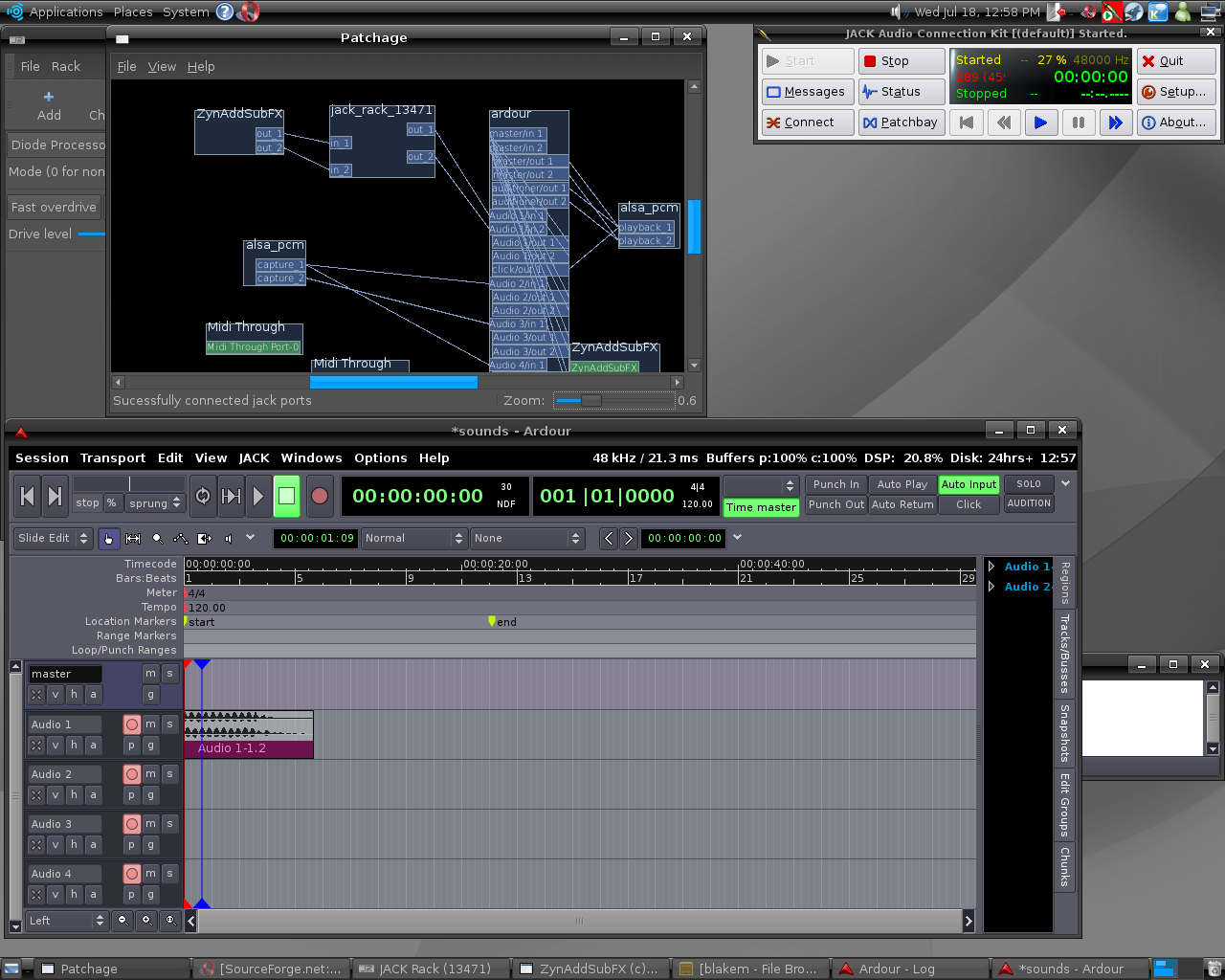Screen dimensions: 1225x980
Task: Click the Ardour shuttle speed control bar
Action: coord(128,484)
